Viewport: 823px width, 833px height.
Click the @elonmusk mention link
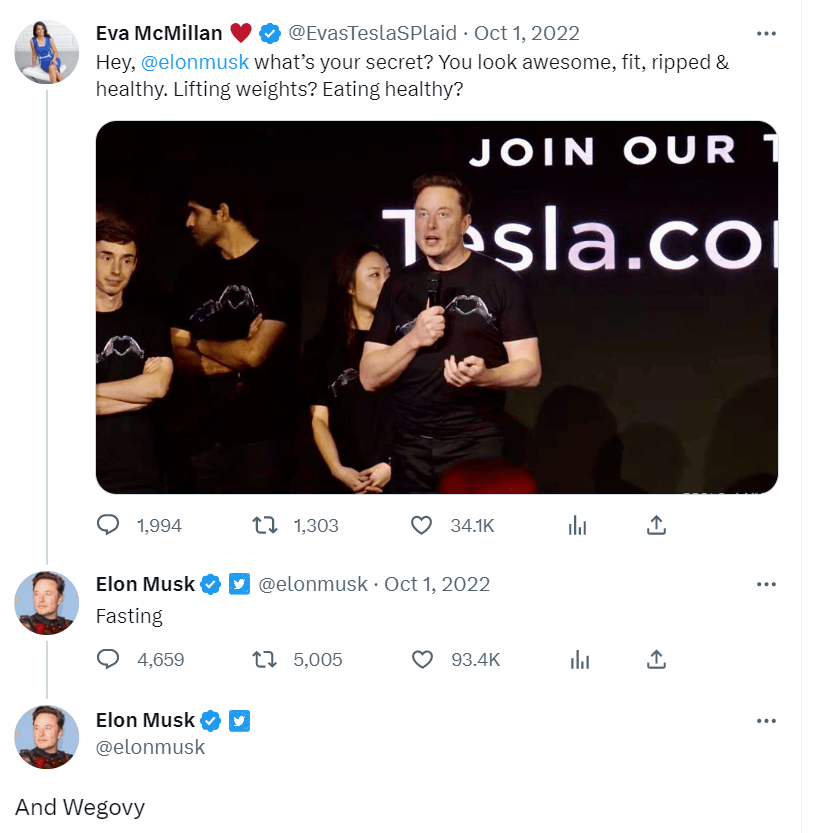(194, 62)
